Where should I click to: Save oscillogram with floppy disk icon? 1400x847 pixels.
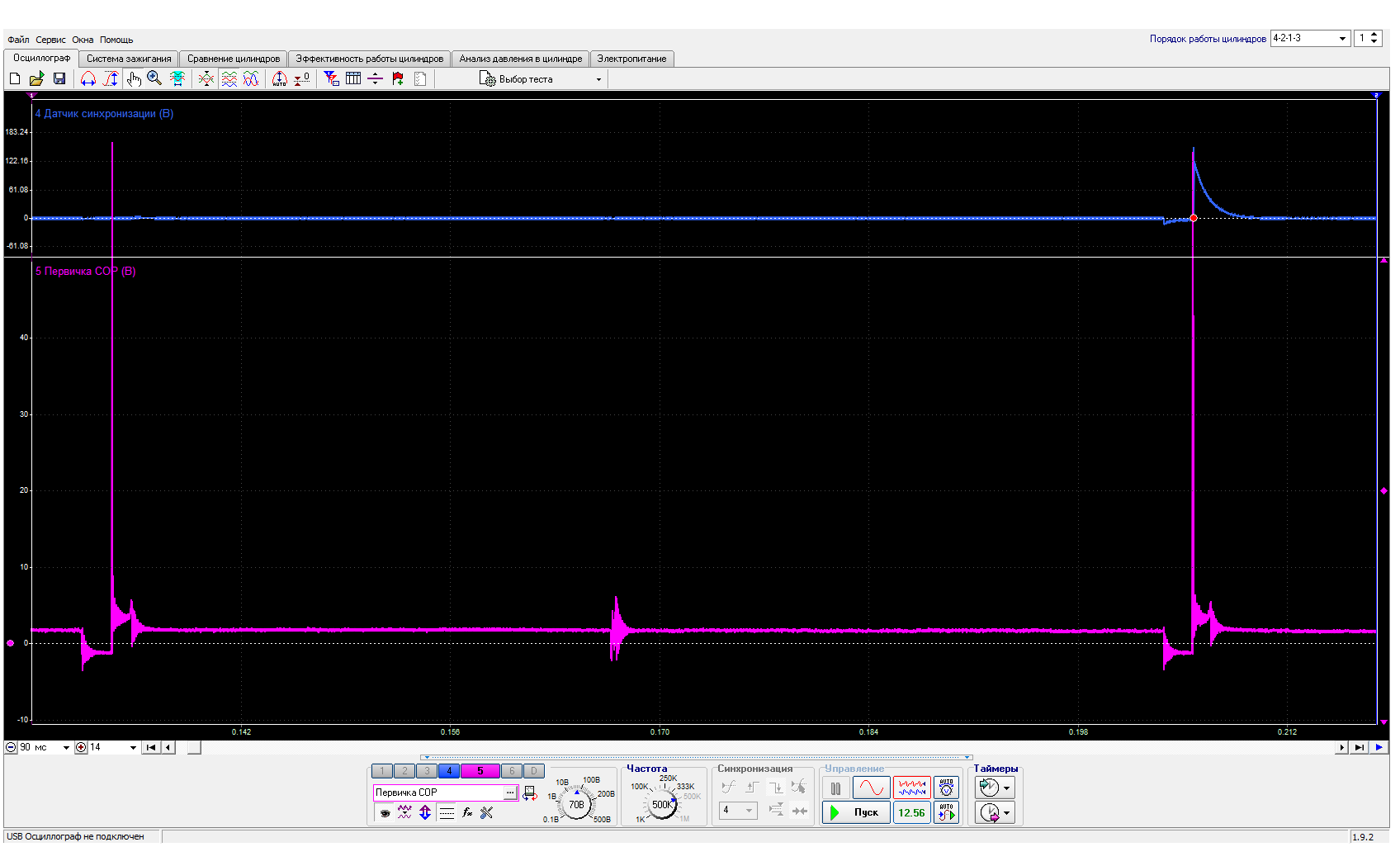pos(59,78)
